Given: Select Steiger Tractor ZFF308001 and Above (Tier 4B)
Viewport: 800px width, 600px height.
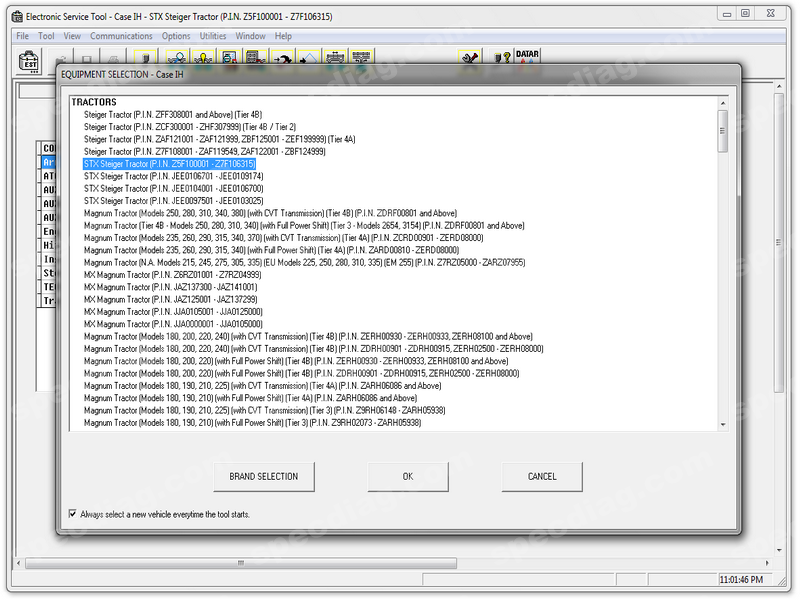Looking at the screenshot, I should pos(172,115).
